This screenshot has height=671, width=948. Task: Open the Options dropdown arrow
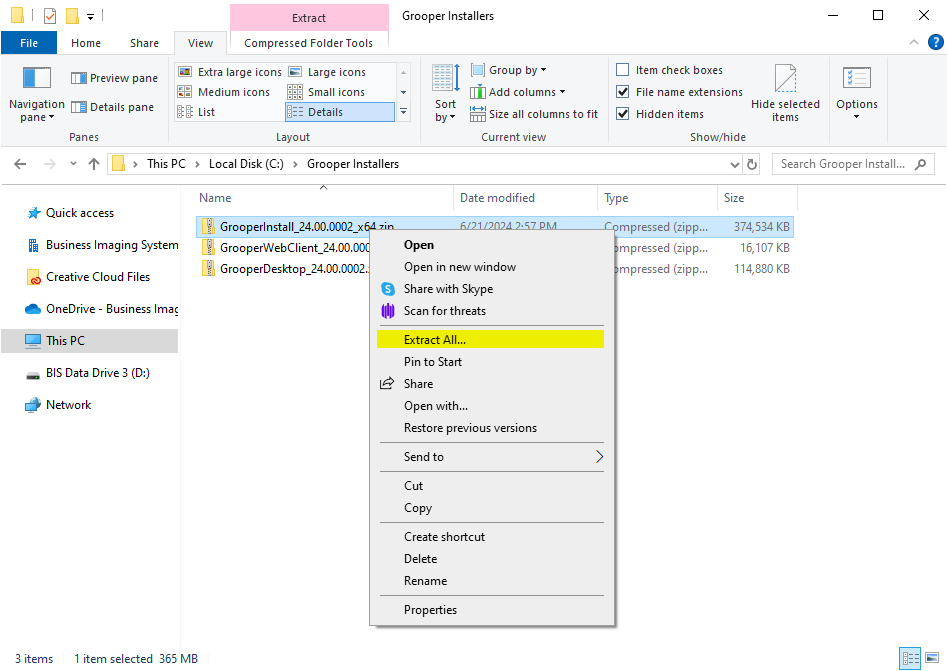(x=857, y=117)
